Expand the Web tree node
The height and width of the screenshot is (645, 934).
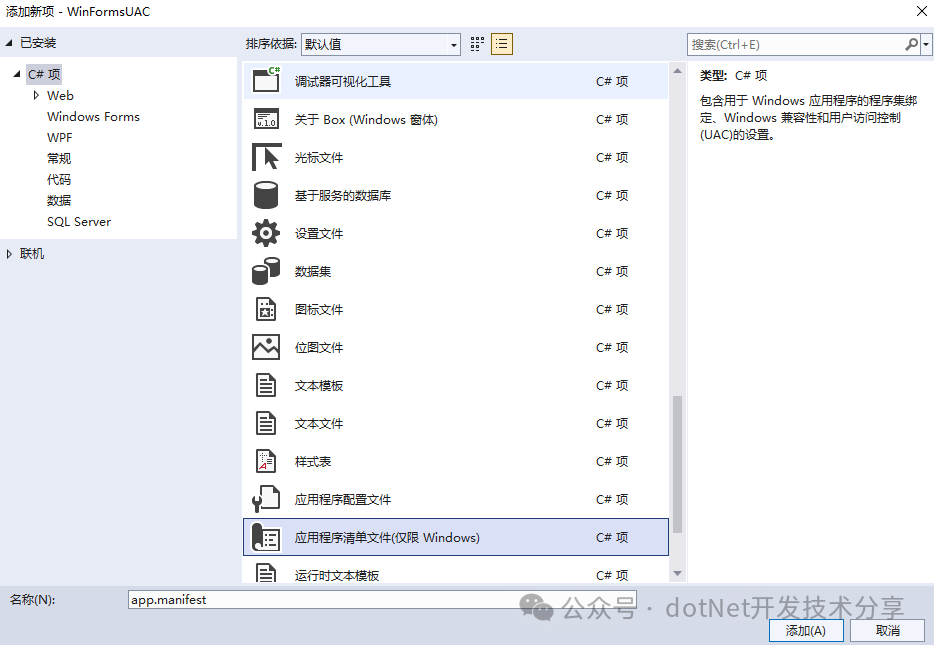click(x=37, y=96)
